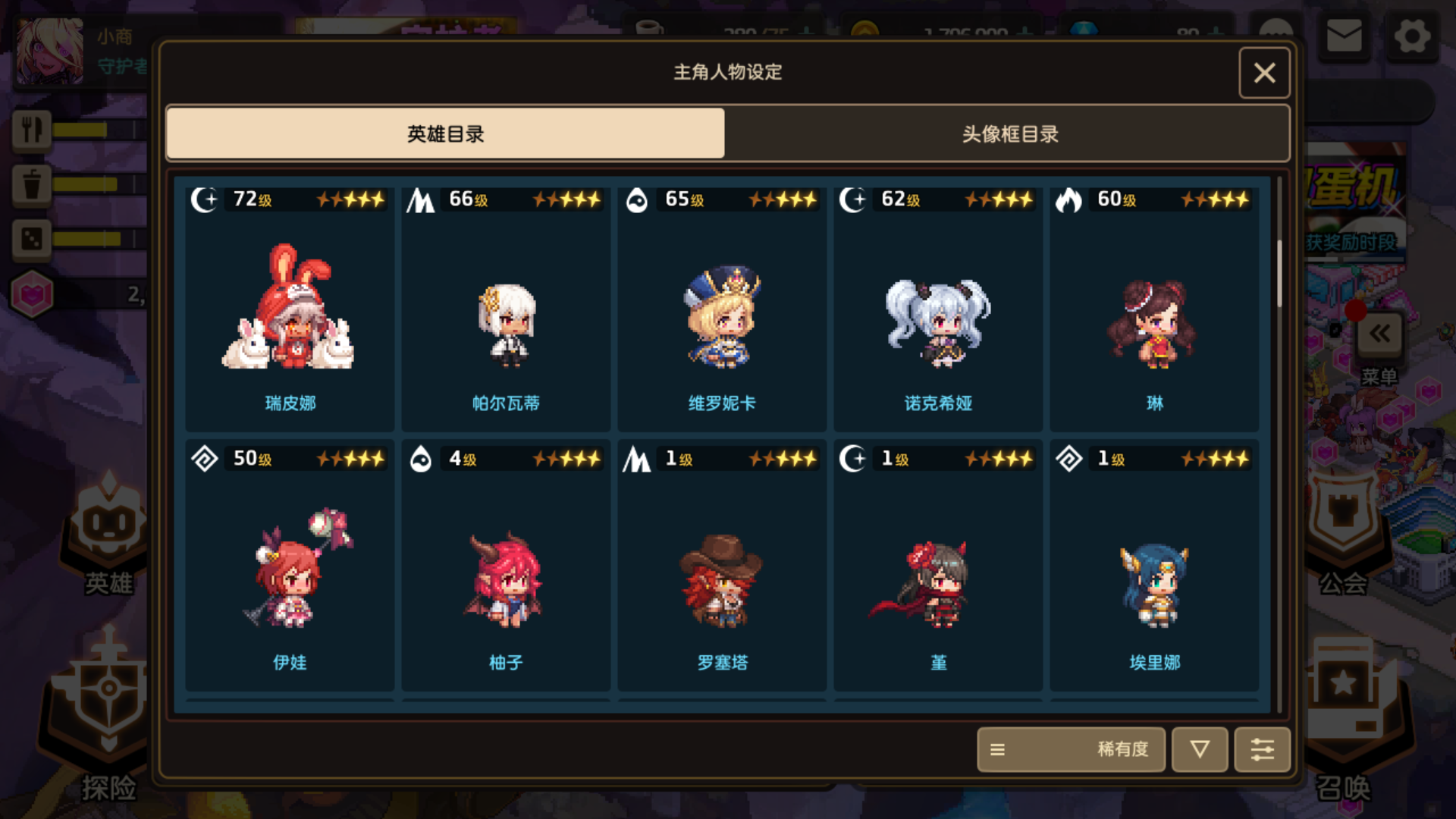Open the mail envelope icon
The width and height of the screenshot is (1456, 819).
(x=1344, y=36)
